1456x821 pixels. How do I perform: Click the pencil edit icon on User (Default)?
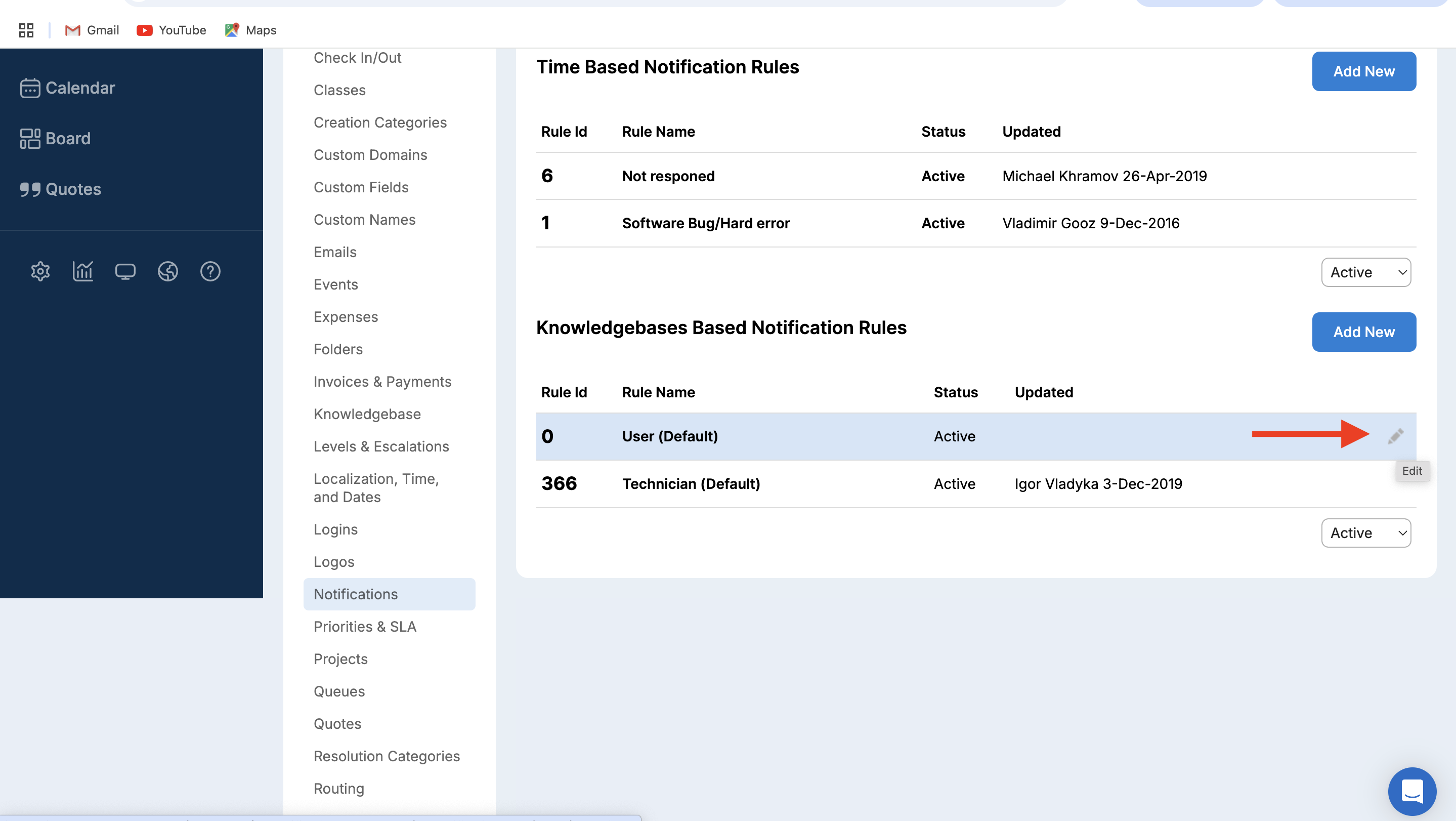pyautogui.click(x=1395, y=436)
